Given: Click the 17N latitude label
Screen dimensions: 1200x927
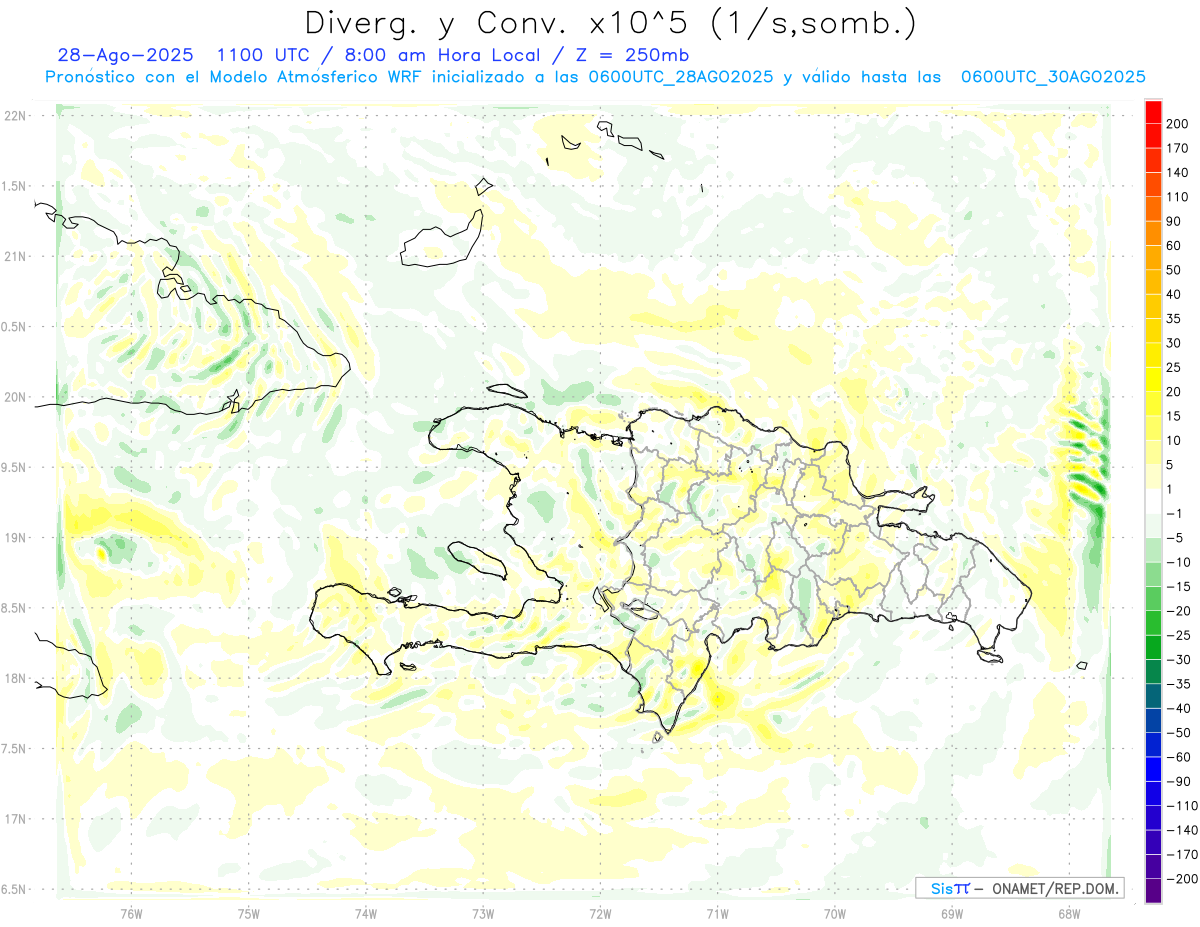Looking at the screenshot, I should click(x=14, y=819).
